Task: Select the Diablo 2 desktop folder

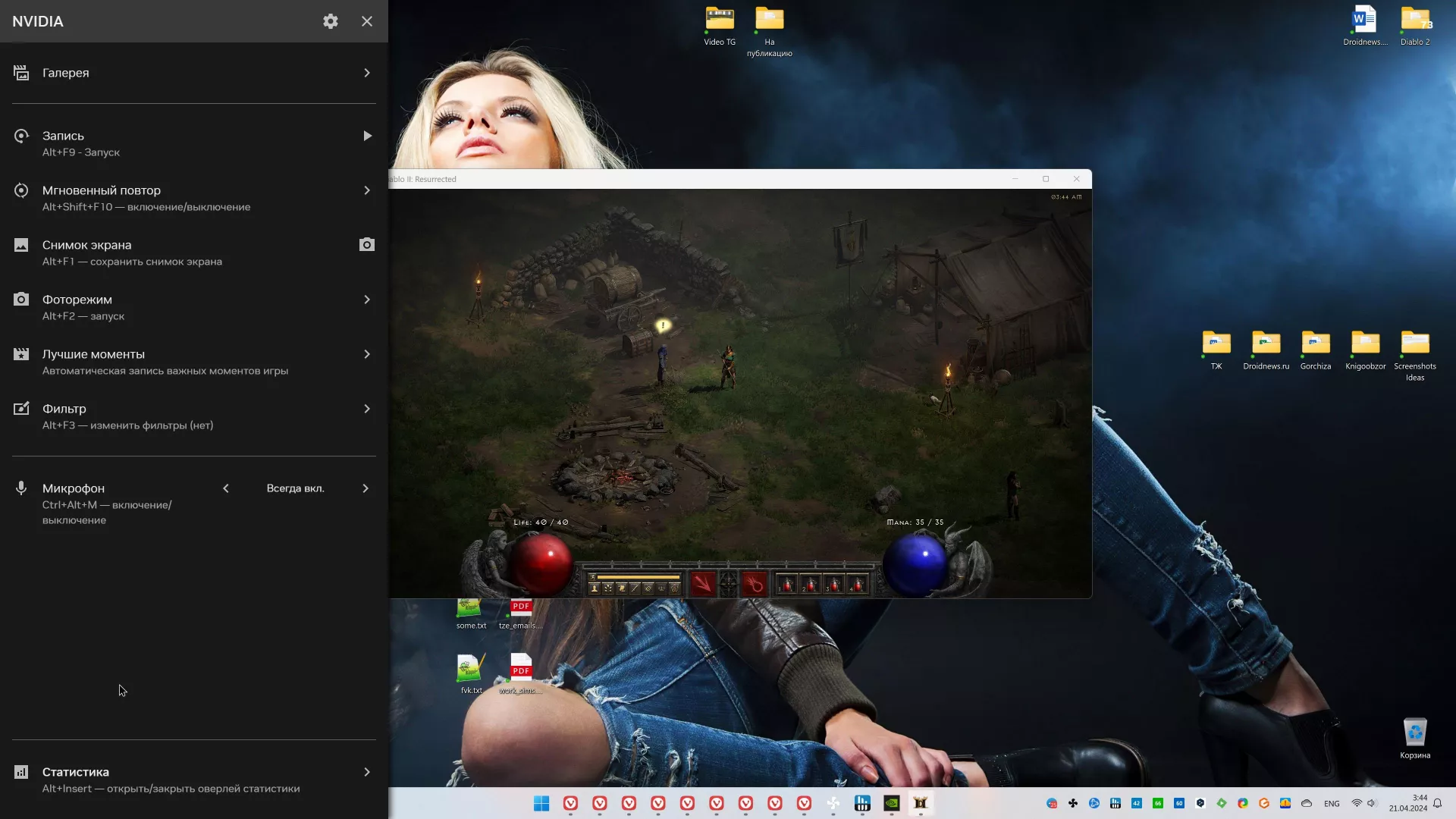Action: 1415,27
